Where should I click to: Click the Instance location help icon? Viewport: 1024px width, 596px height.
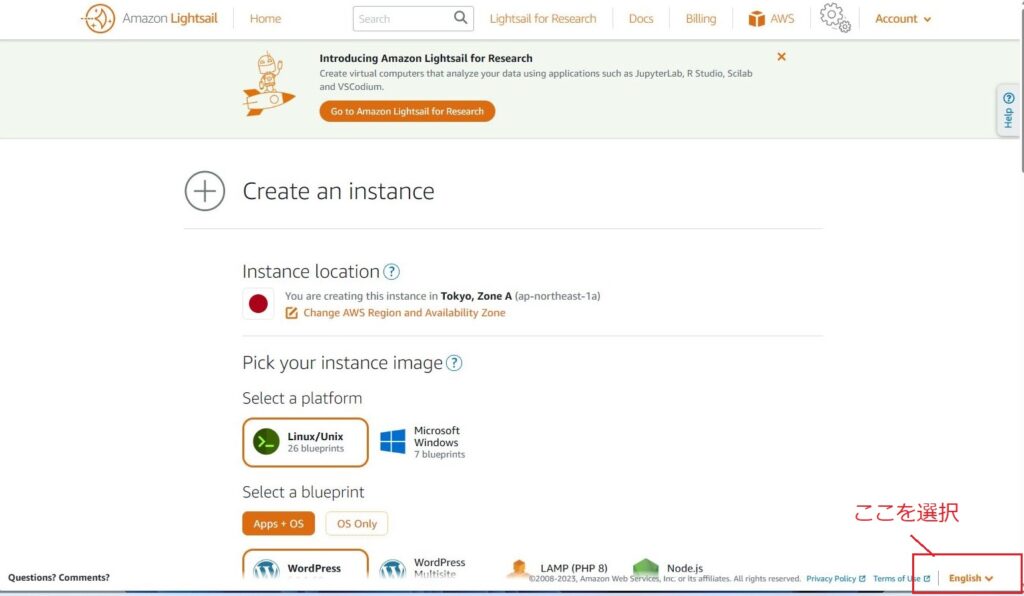coord(391,272)
